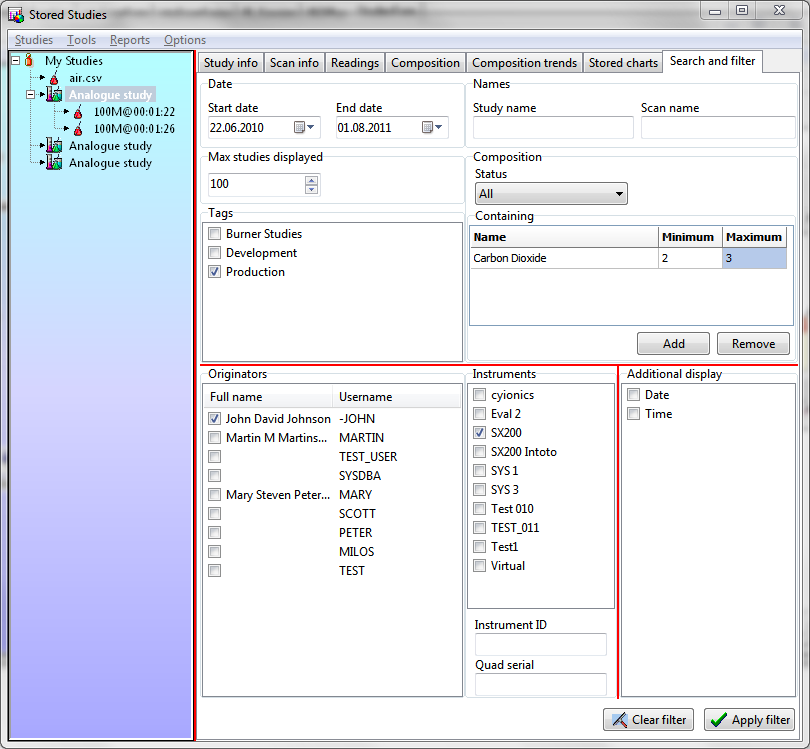The image size is (810, 749).
Task: Open the Status dropdown showing All
Action: point(551,194)
